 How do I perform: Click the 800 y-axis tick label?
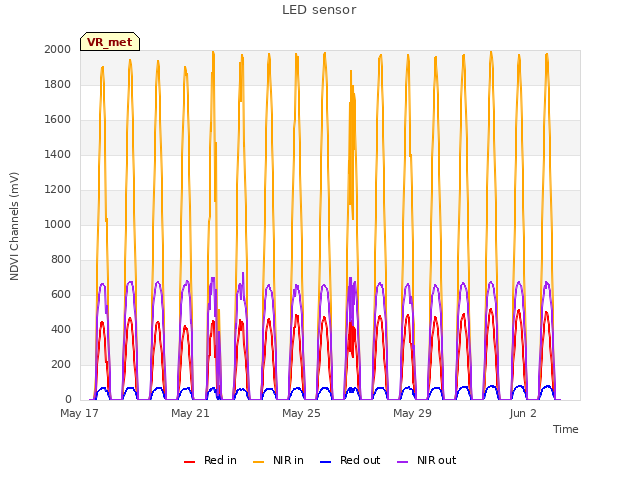[61, 260]
